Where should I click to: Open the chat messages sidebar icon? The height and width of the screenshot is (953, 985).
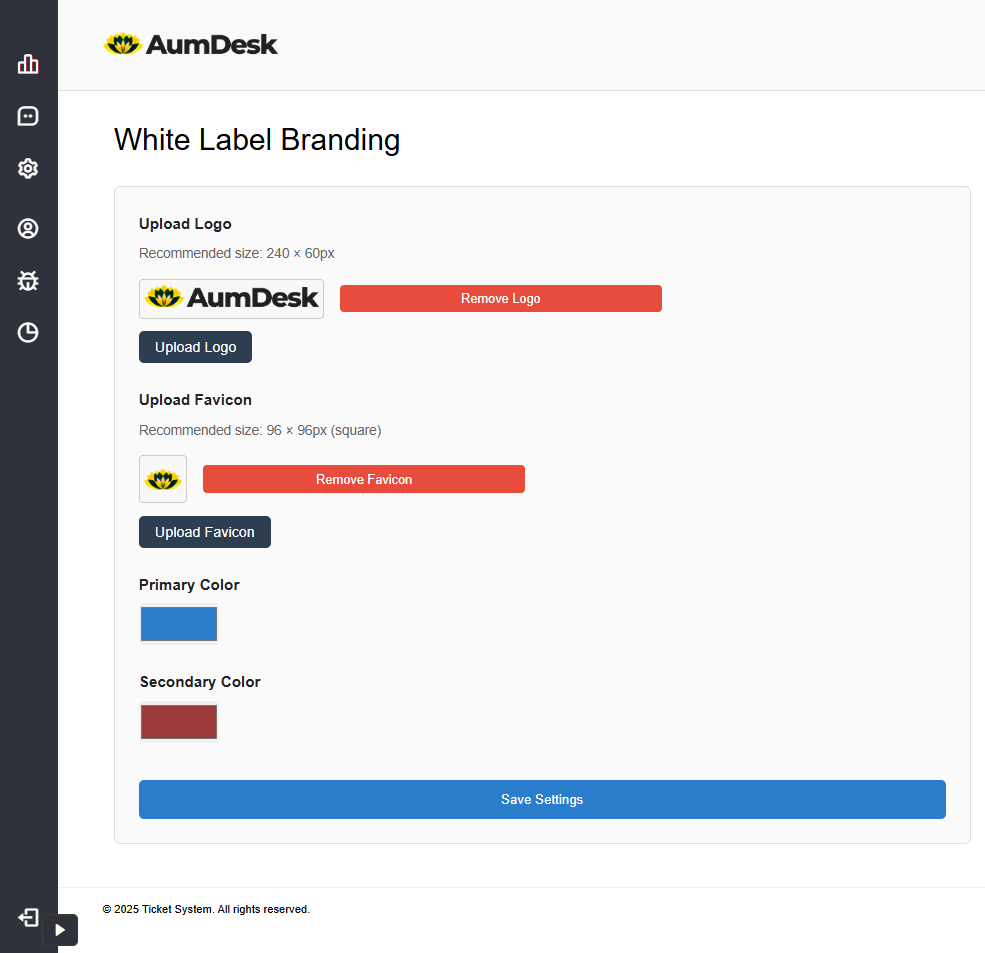28,116
